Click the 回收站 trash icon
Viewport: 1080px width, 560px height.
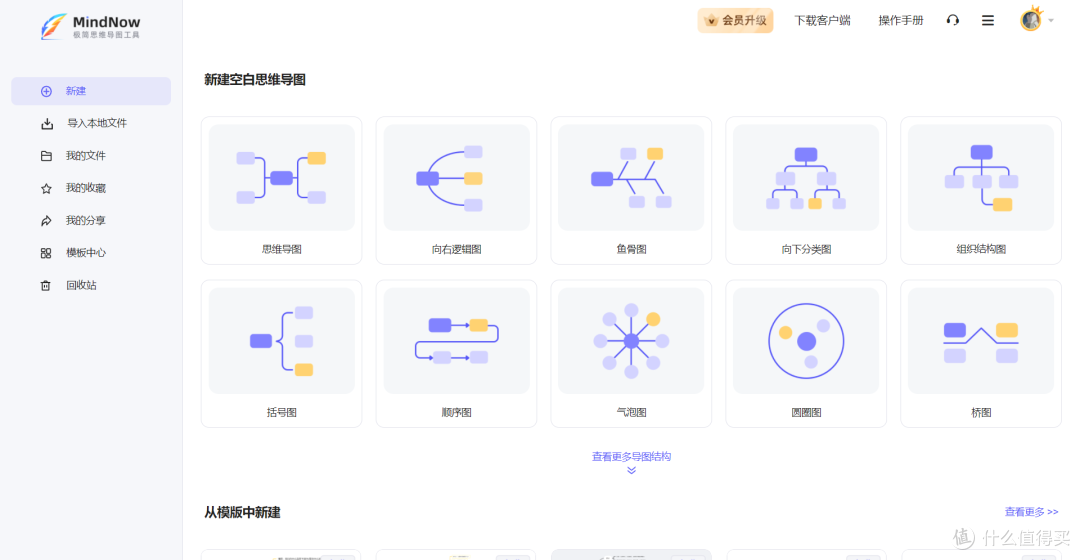pyautogui.click(x=45, y=285)
